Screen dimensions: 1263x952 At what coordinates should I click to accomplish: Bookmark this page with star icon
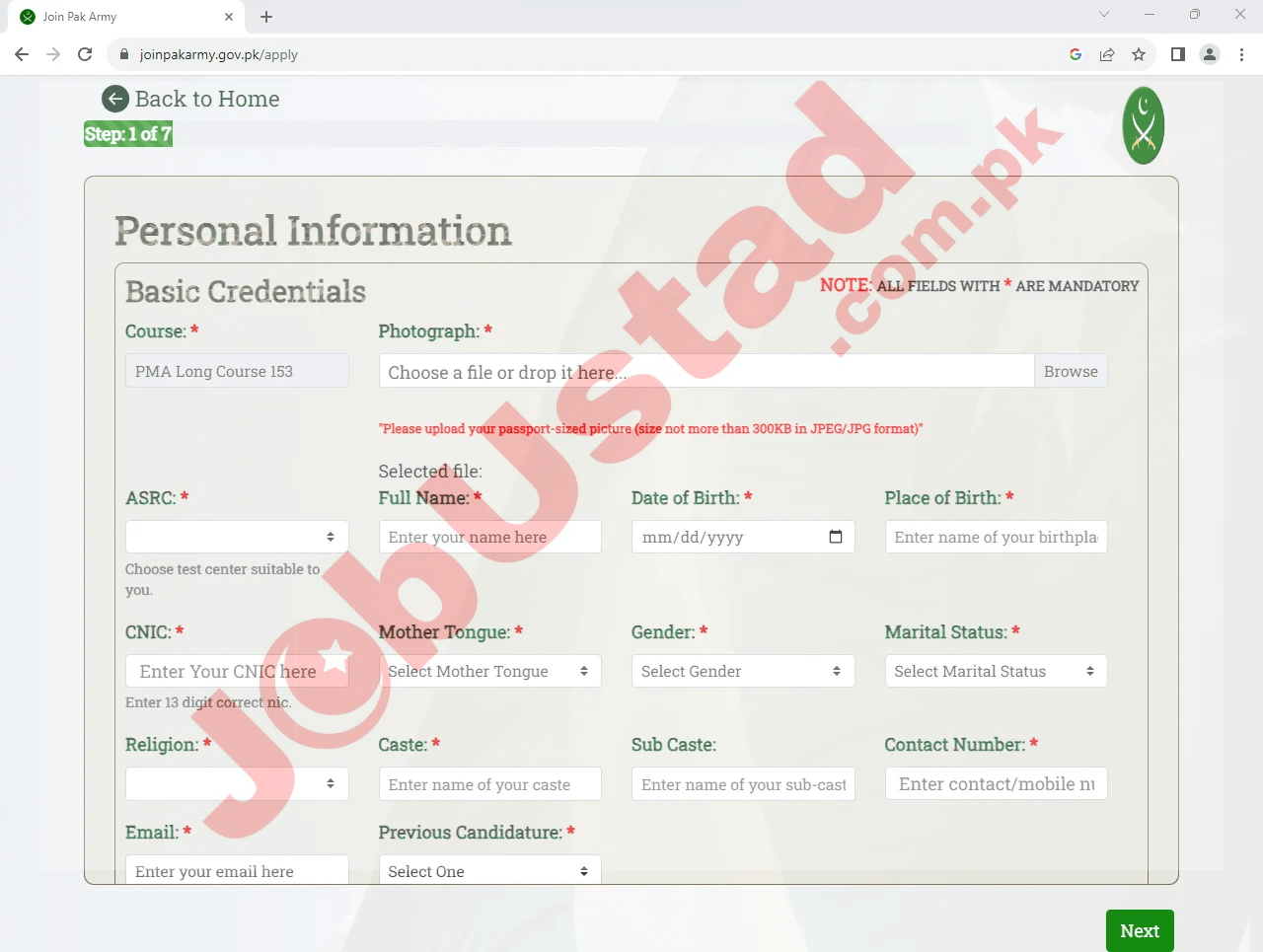[x=1139, y=54]
